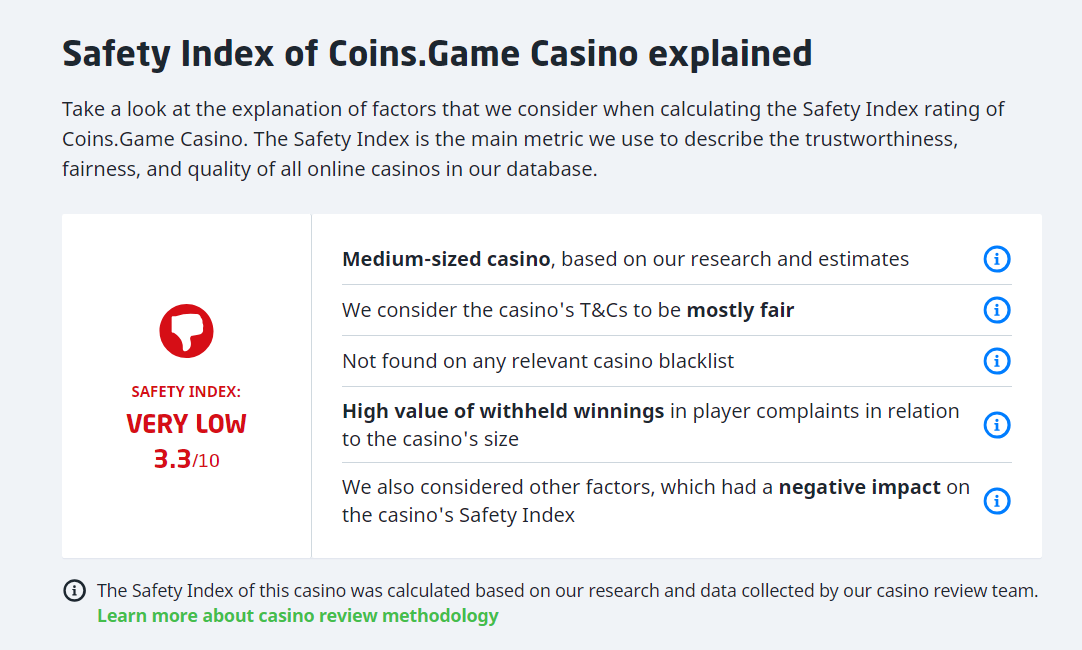Screen dimensions: 1082x650
Task: Open info icon for withheld winnings row
Action: point(996,425)
